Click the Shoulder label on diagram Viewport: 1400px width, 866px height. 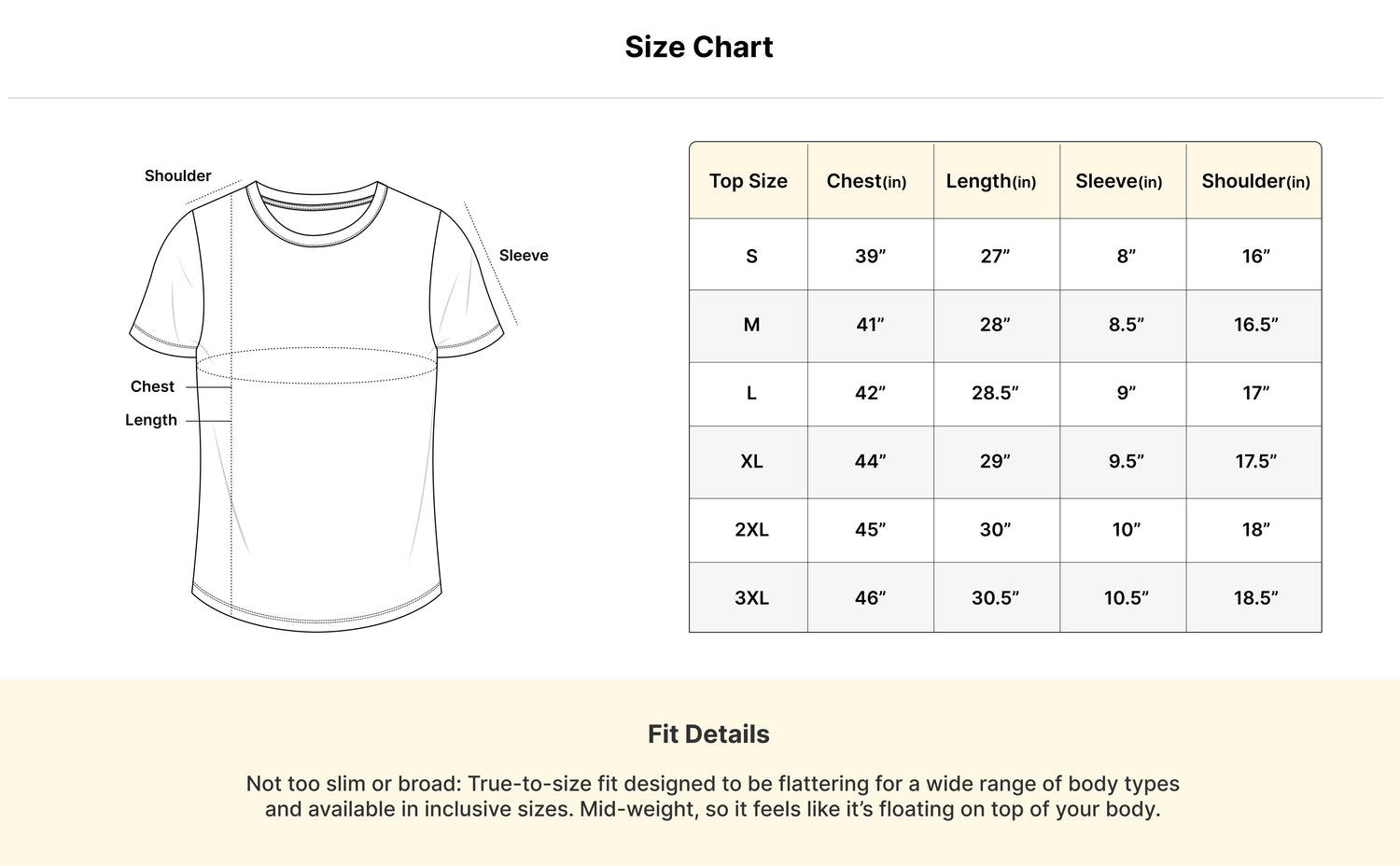[x=177, y=175]
